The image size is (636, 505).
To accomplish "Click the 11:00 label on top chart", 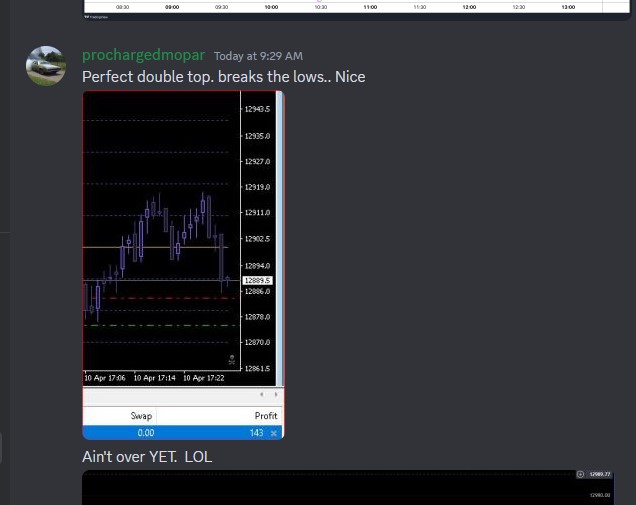I will tap(370, 7).
